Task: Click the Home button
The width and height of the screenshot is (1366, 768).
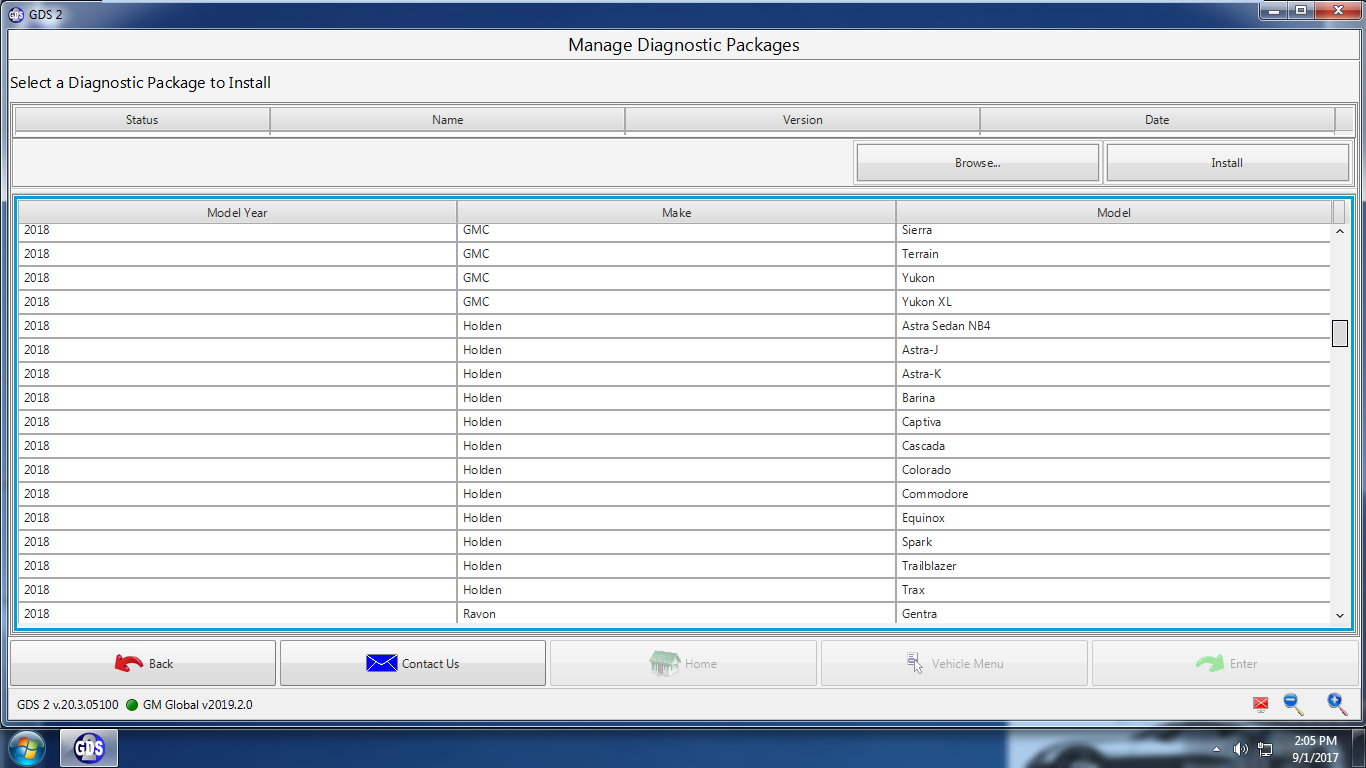Action: (683, 663)
